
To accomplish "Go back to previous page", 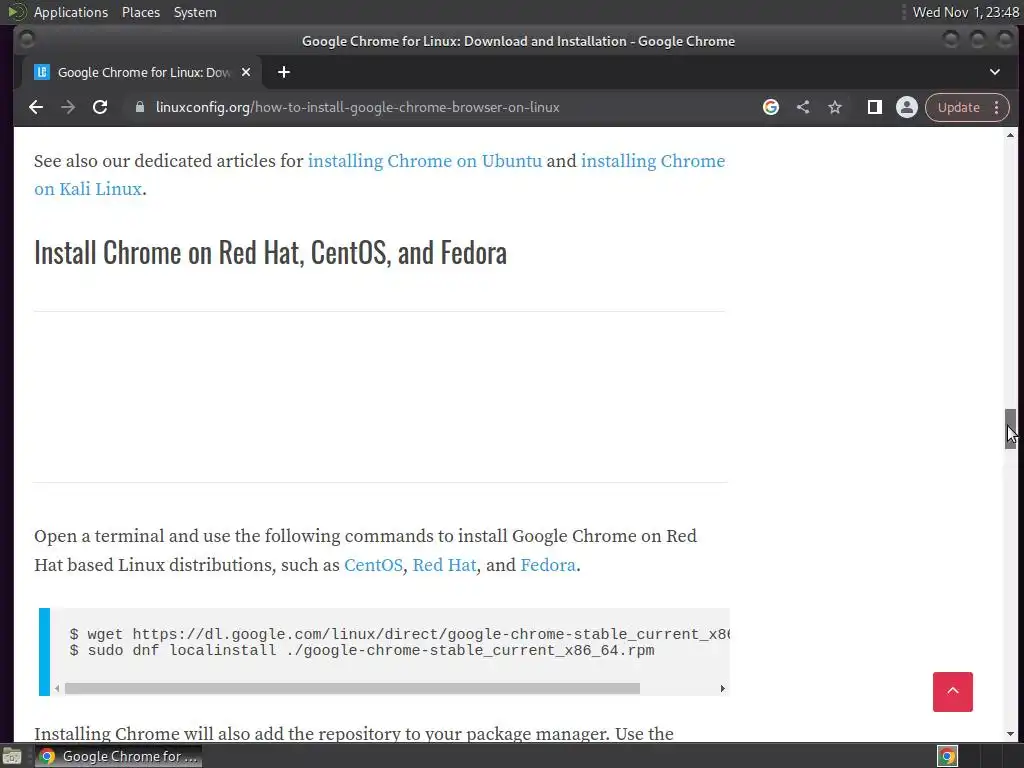I will (36, 107).
